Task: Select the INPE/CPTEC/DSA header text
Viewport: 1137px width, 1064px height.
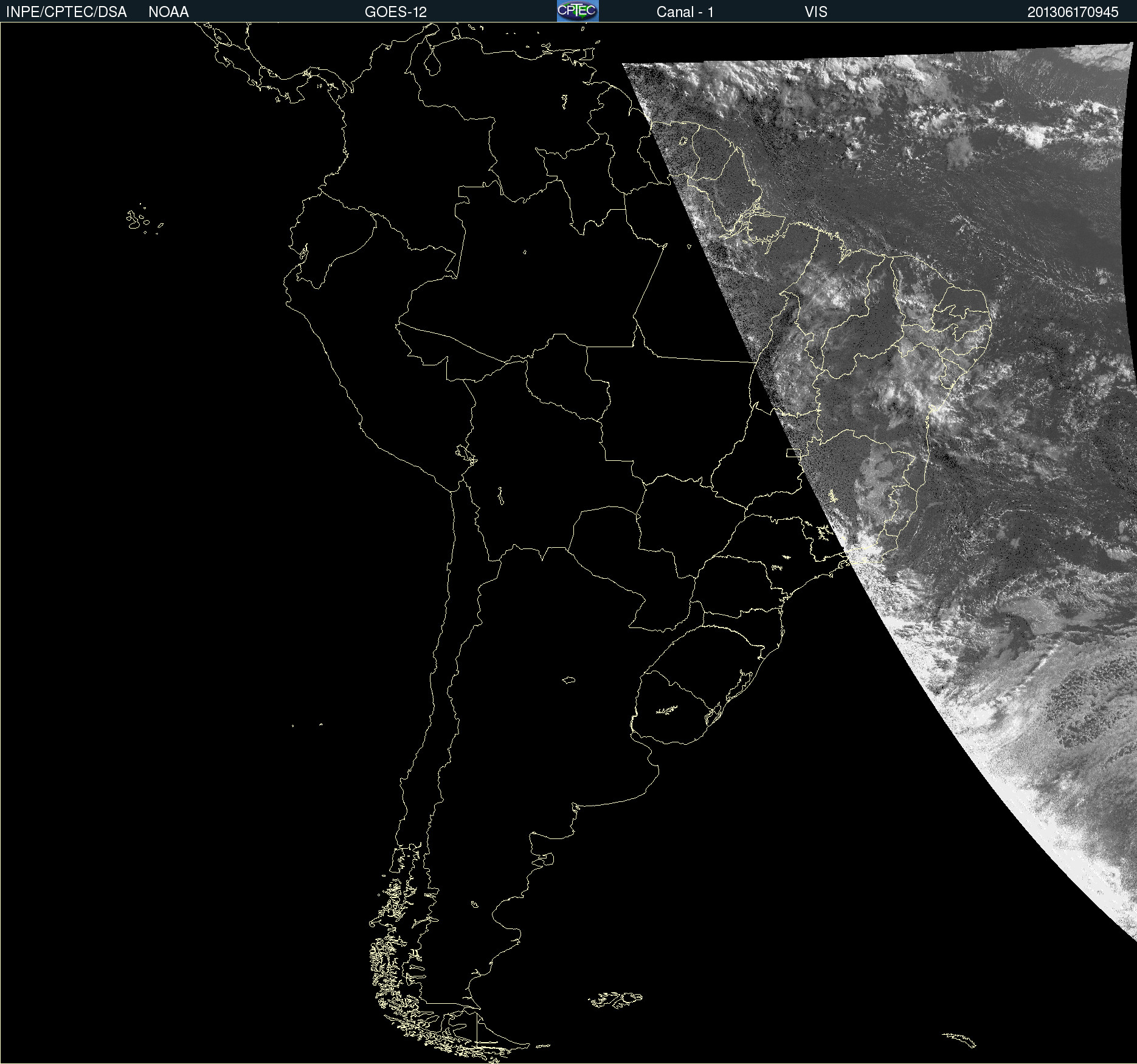Action: [66, 12]
